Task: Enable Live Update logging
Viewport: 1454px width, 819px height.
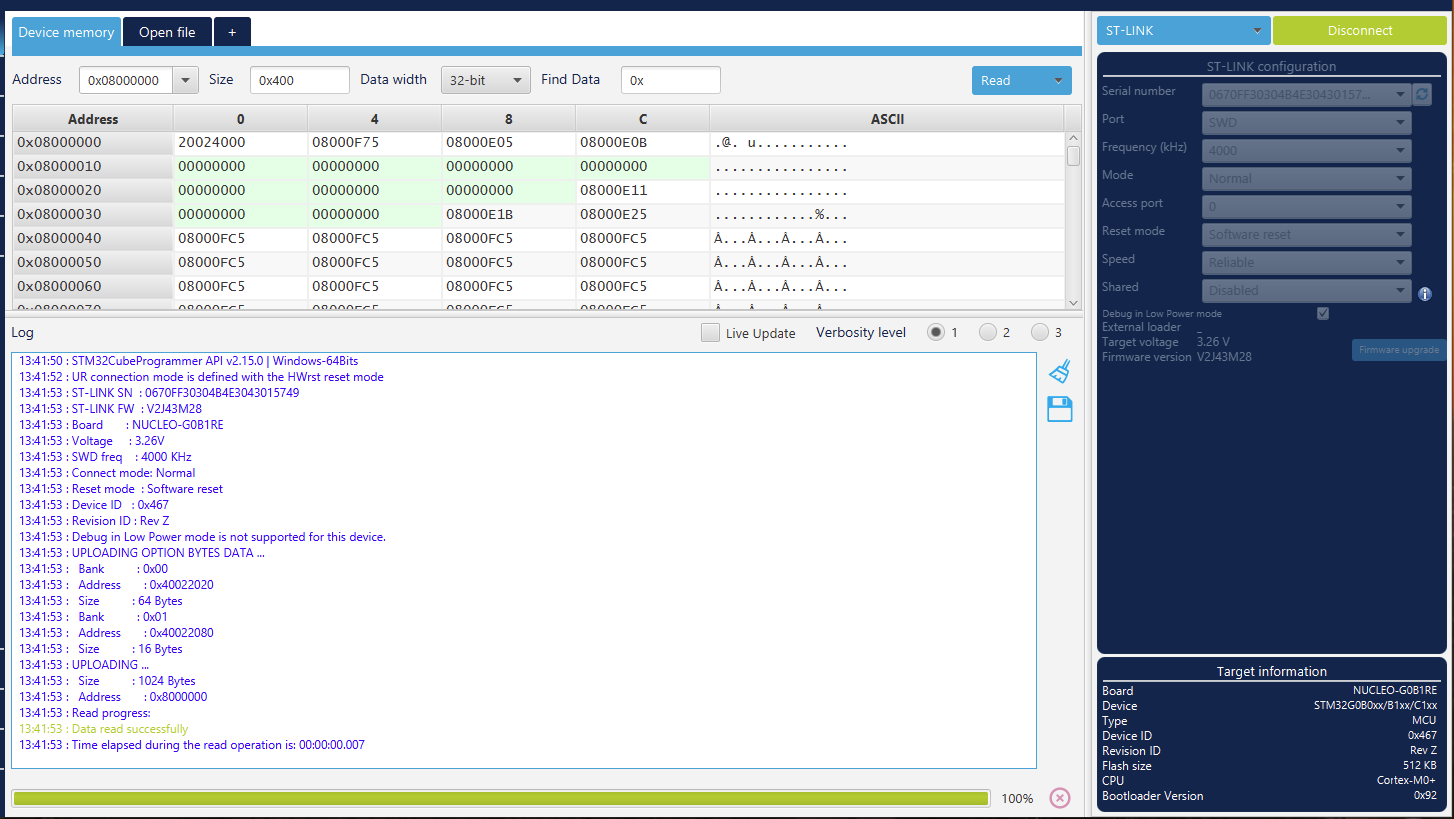Action: tap(710, 332)
